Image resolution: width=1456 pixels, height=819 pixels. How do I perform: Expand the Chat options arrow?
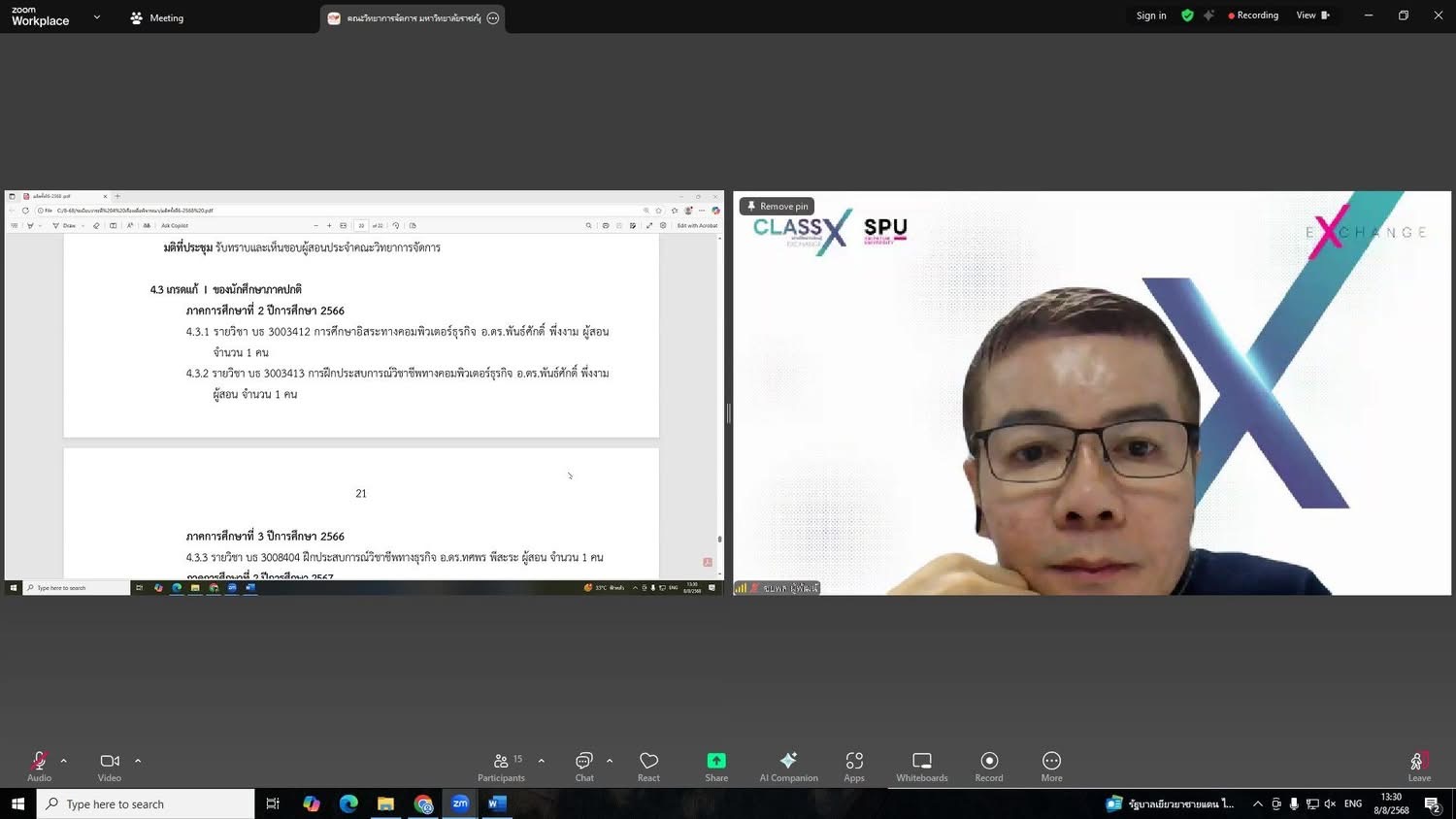click(610, 761)
